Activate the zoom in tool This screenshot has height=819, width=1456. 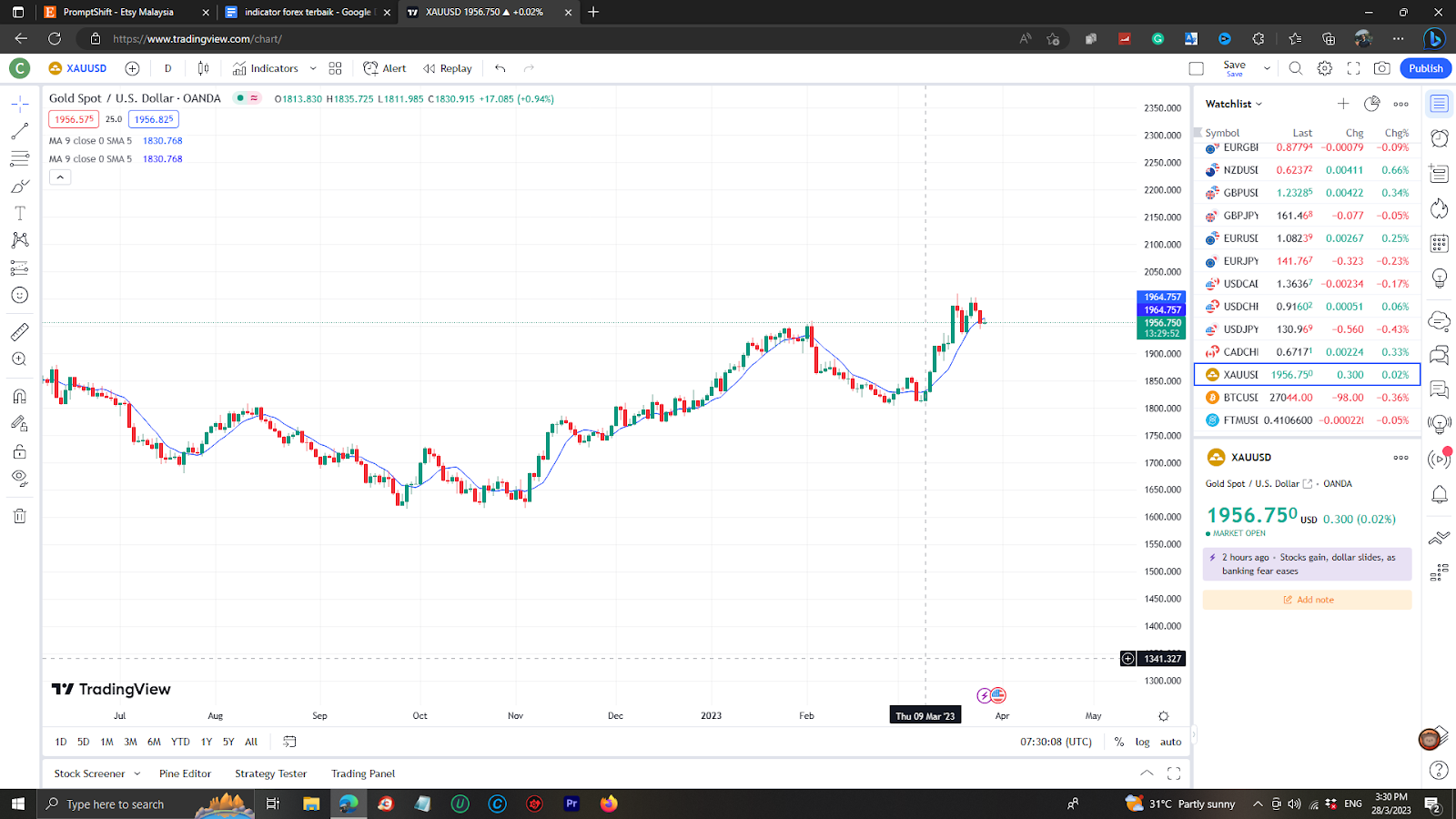(x=20, y=359)
